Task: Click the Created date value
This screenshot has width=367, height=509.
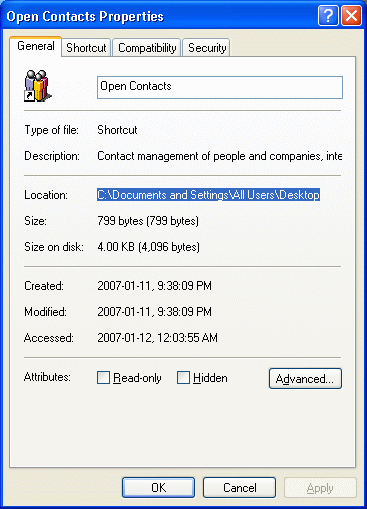Action: coord(154,286)
